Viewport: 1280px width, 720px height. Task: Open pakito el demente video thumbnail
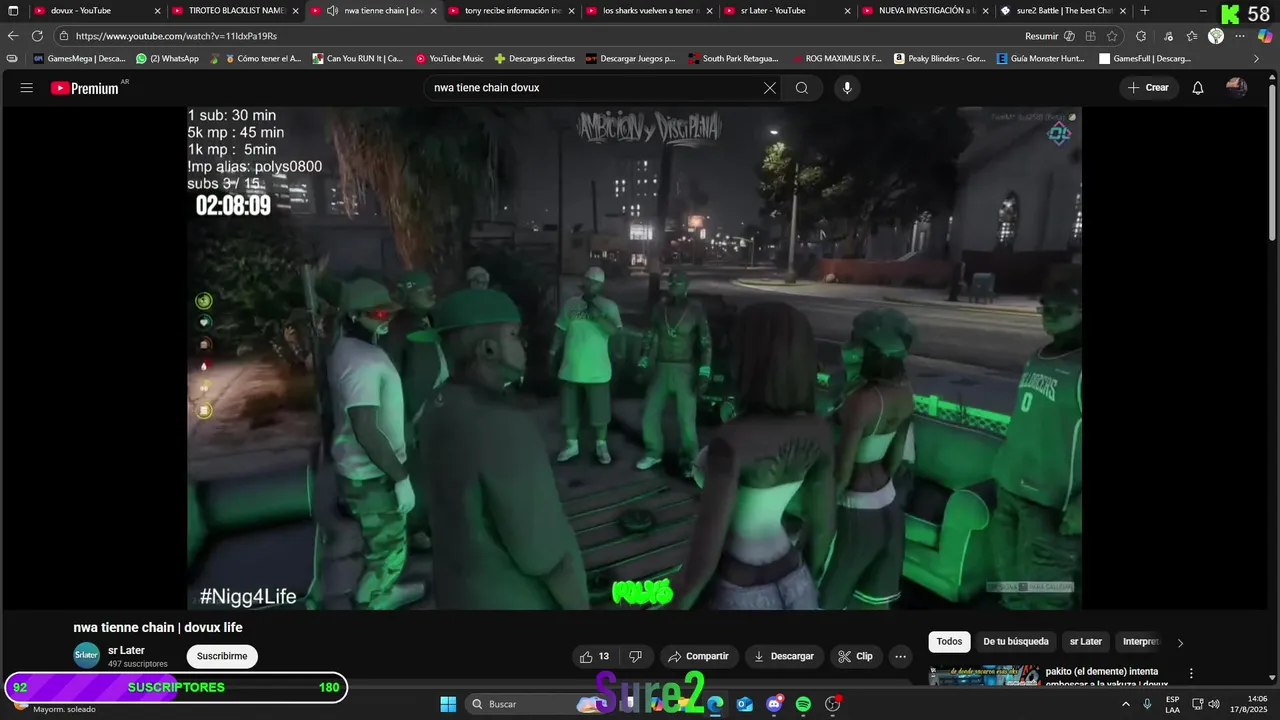(985, 676)
